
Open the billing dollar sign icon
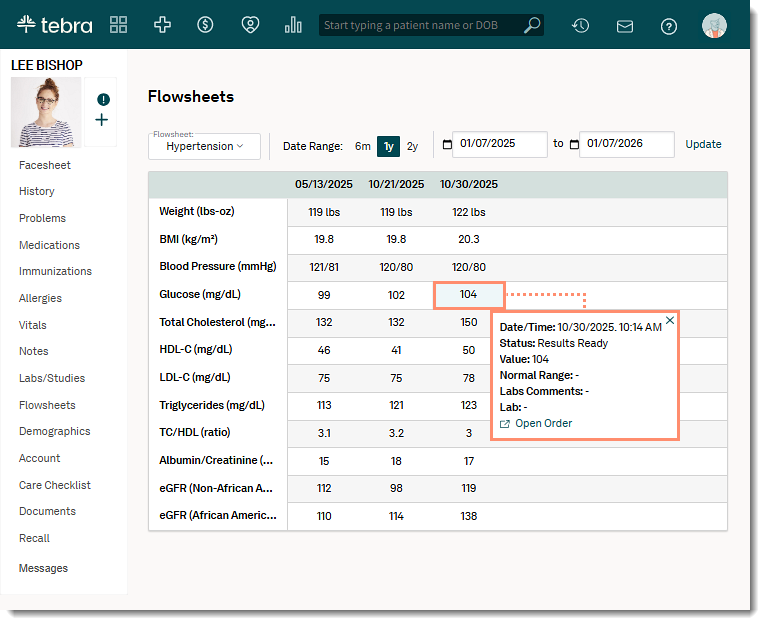205,25
